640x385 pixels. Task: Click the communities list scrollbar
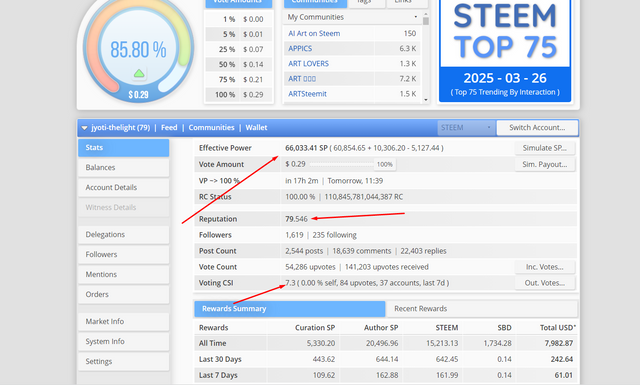[x=426, y=20]
